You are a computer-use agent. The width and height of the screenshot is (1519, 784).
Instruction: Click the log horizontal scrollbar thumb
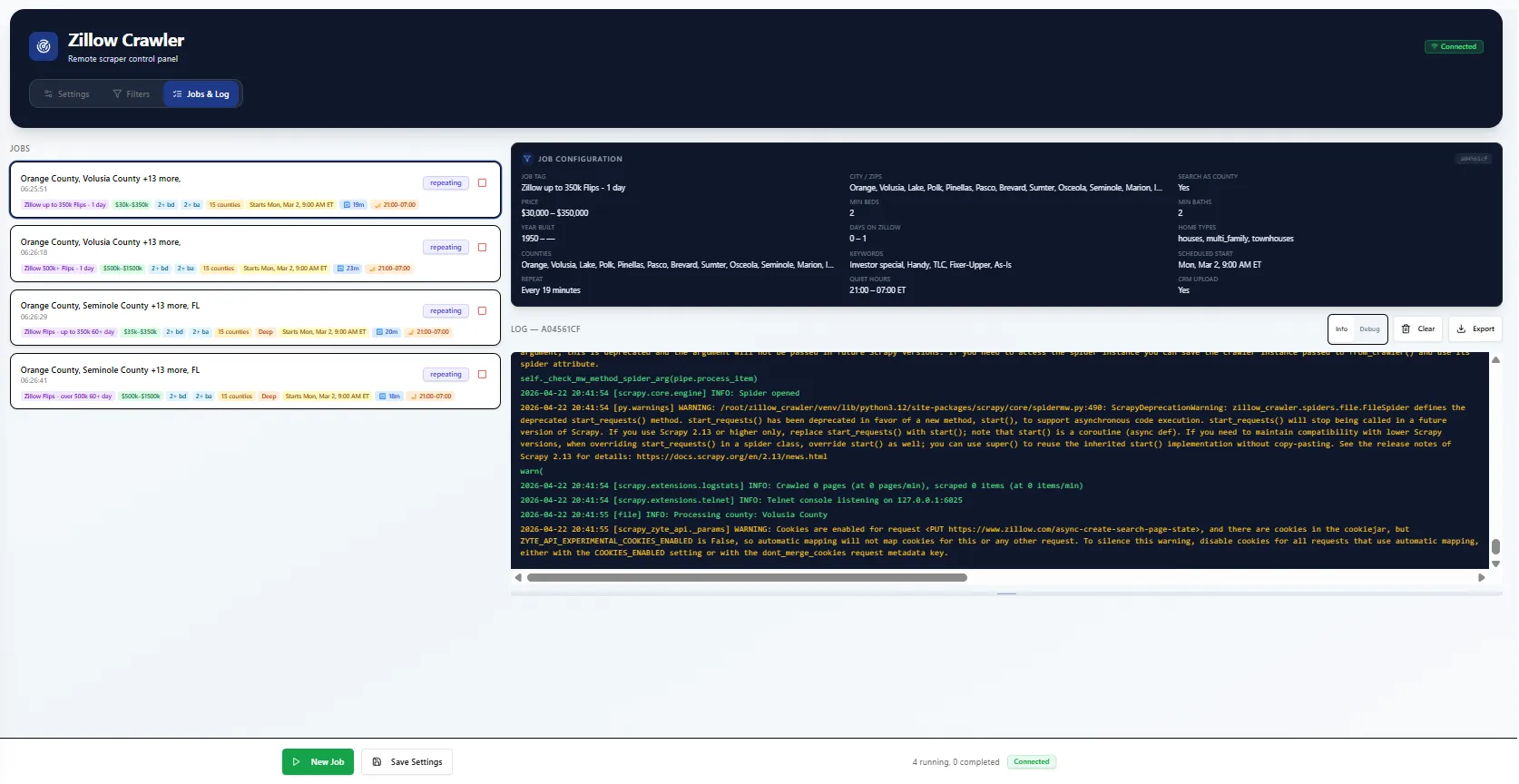click(x=747, y=577)
